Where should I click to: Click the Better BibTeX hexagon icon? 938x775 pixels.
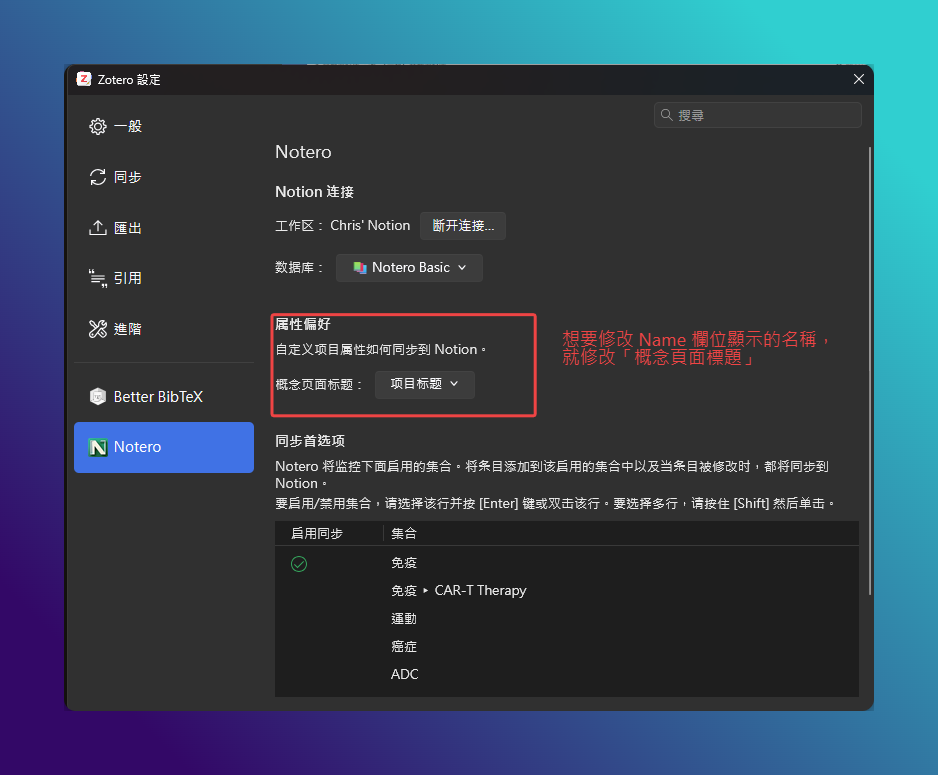(x=98, y=396)
